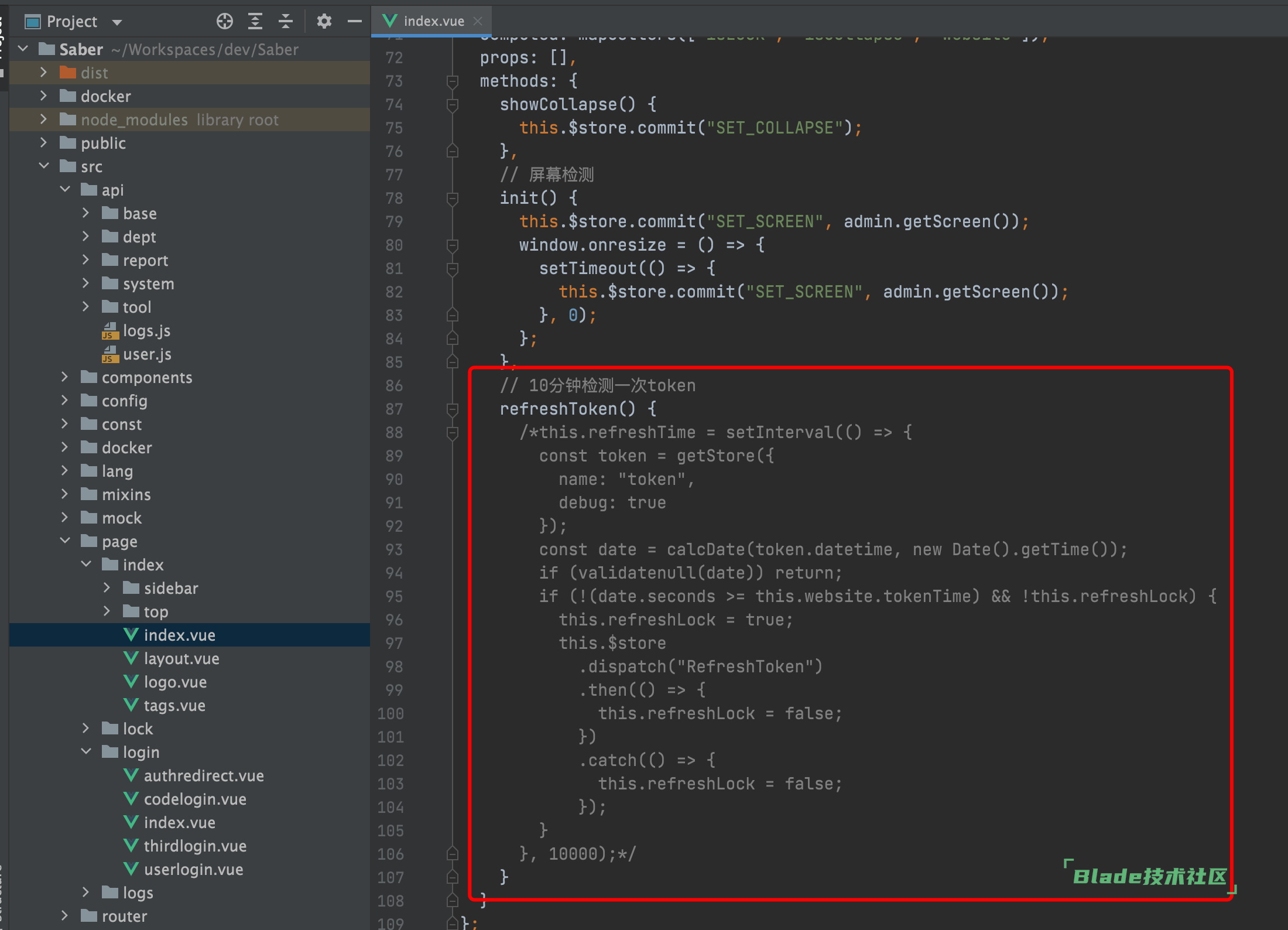Fold the window.onresize arrow function gutter marker
Viewport: 1288px width, 930px height.
point(453,245)
